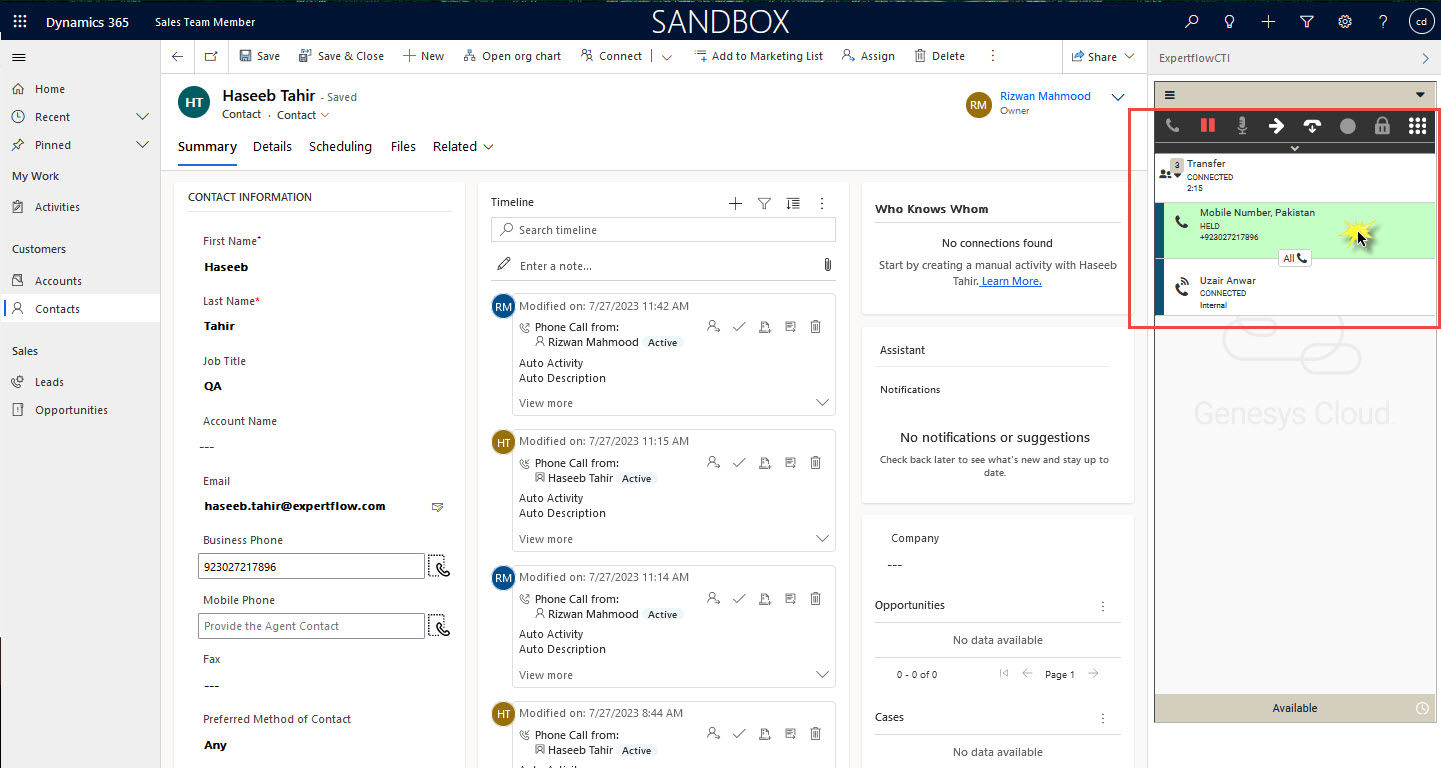Viewport: 1441px width, 768px height.
Task: Open Leads in the left navigation
Action: pos(49,382)
